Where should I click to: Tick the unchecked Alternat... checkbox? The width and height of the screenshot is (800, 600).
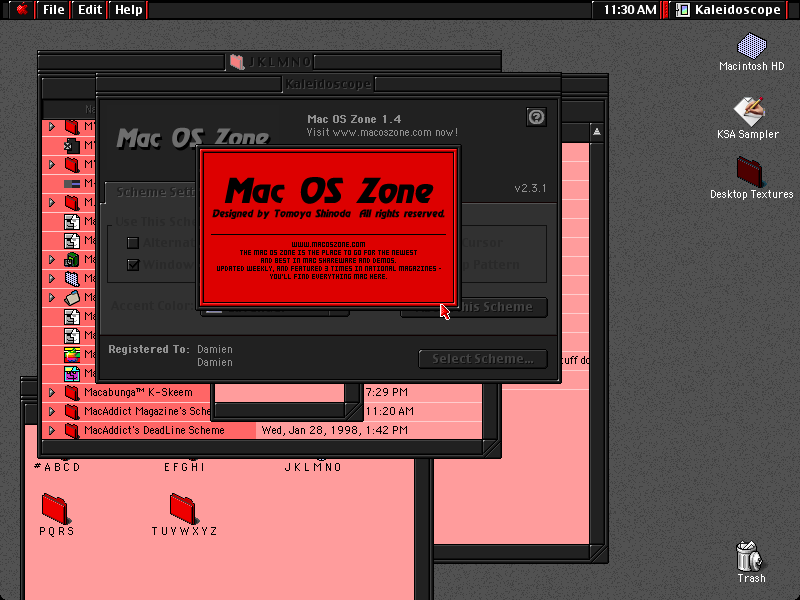133,243
